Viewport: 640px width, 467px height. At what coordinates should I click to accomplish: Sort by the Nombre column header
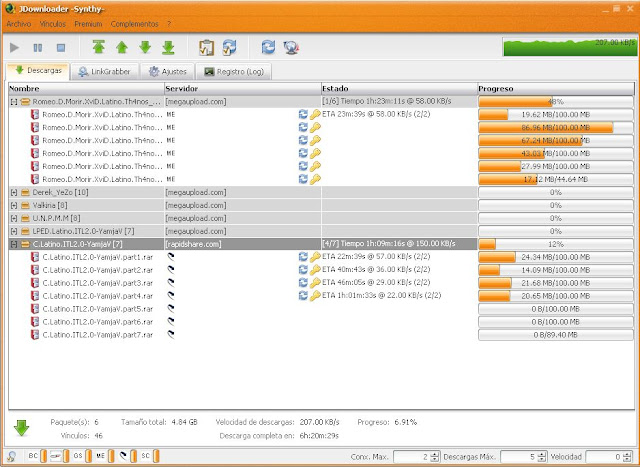tap(86, 89)
